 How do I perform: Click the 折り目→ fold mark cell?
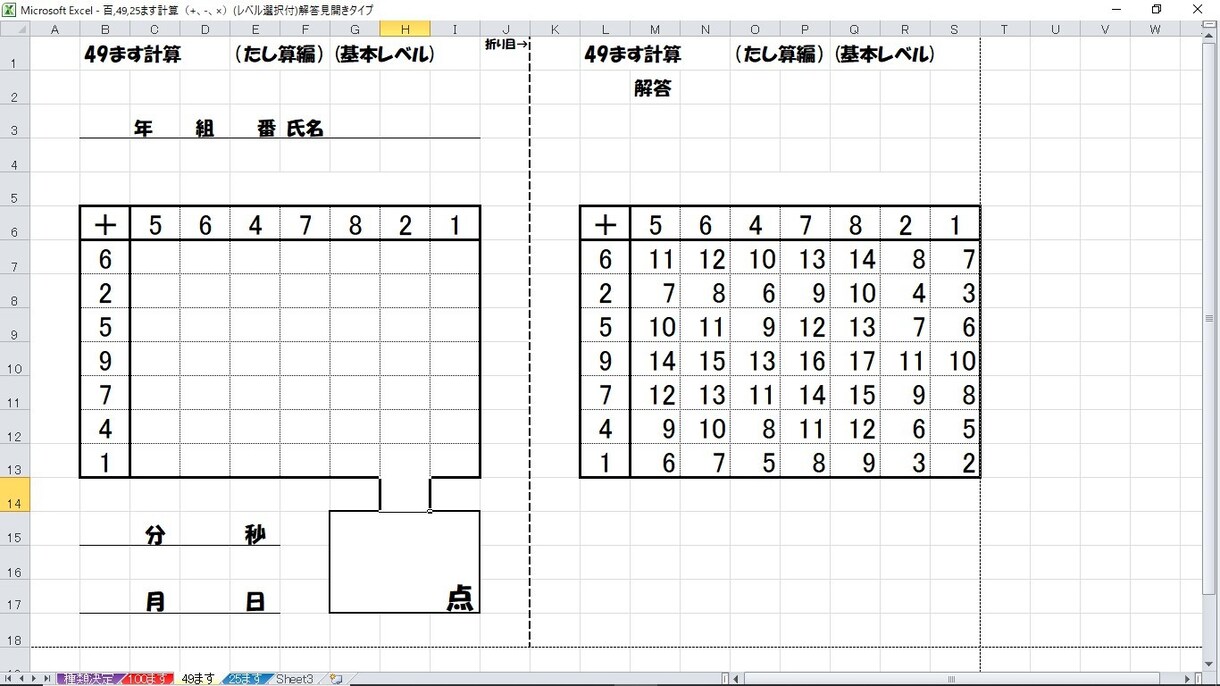coord(505,45)
